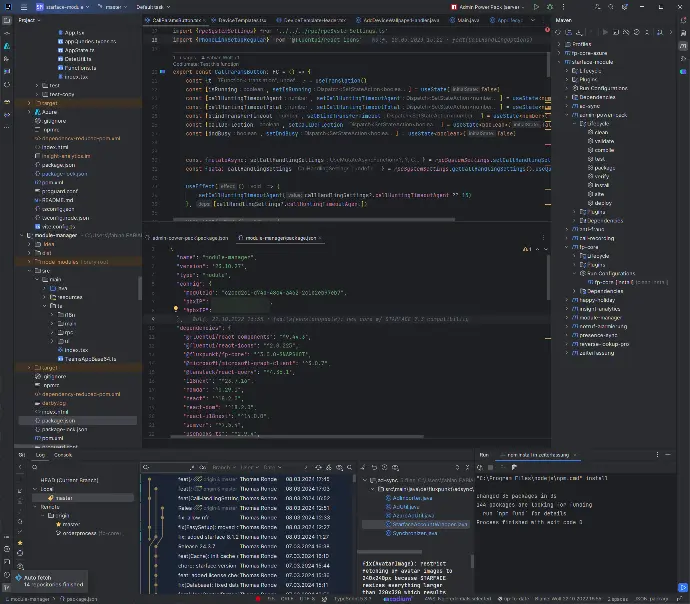This screenshot has width=690, height=604.
Task: Open the Log tab in the Git panel
Action: (40, 455)
